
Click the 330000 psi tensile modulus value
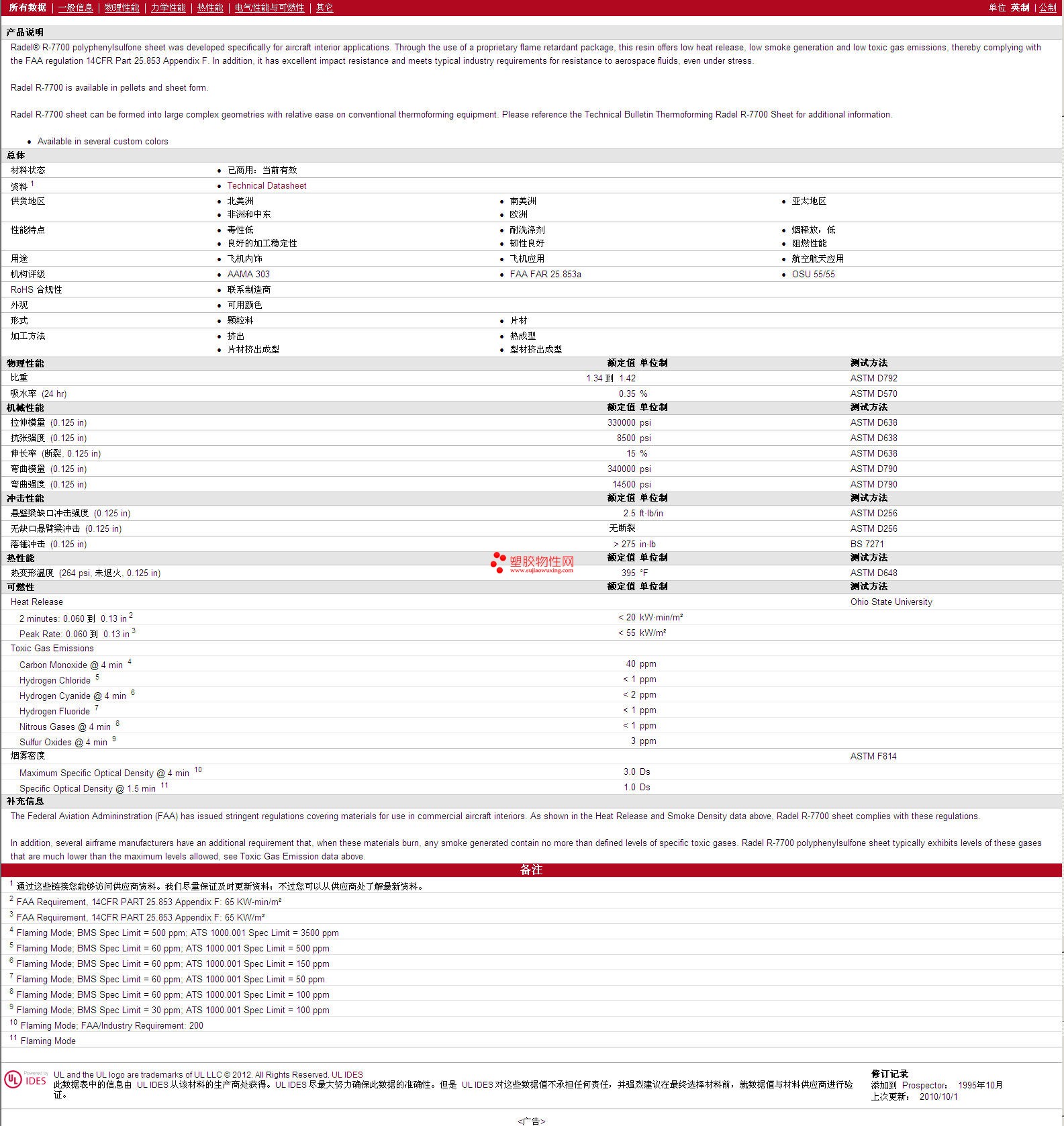[x=629, y=423]
